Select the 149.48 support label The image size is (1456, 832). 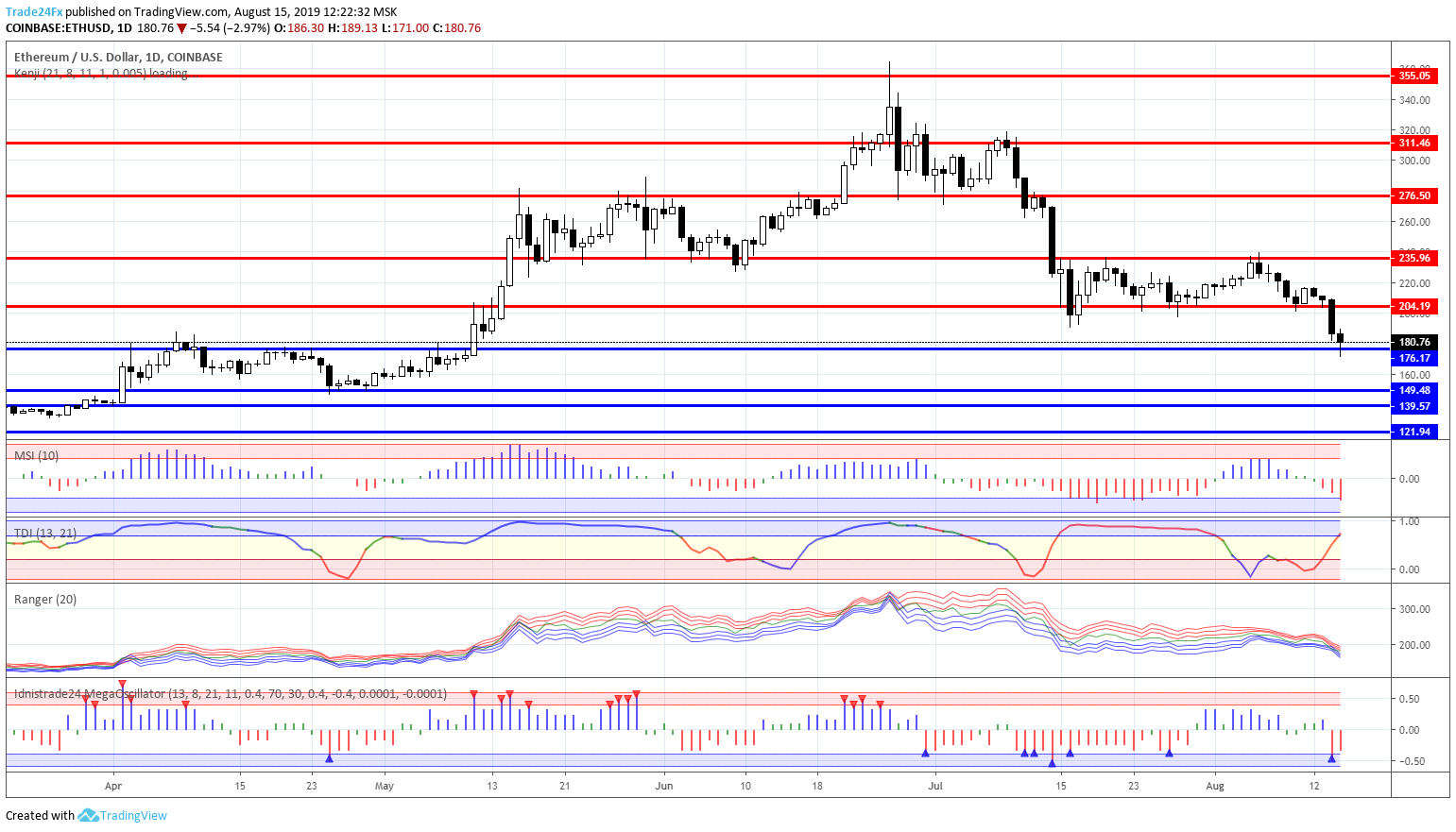tap(1414, 390)
